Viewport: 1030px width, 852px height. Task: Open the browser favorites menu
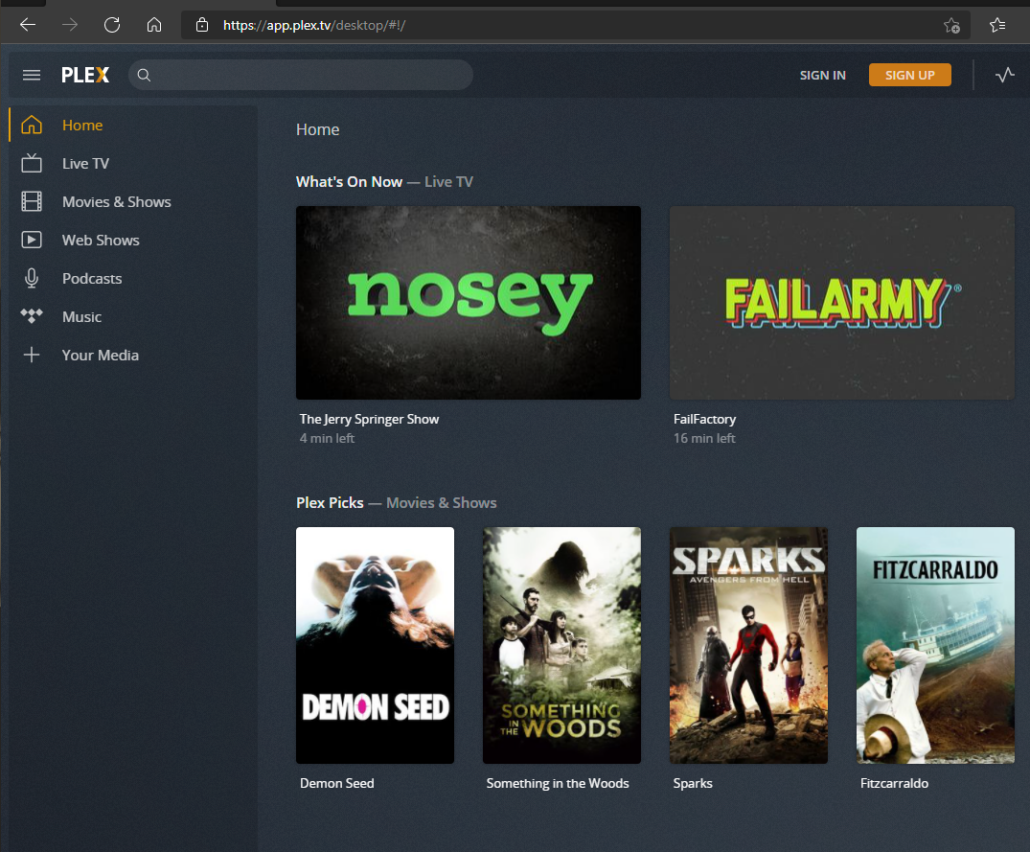pyautogui.click(x=997, y=25)
